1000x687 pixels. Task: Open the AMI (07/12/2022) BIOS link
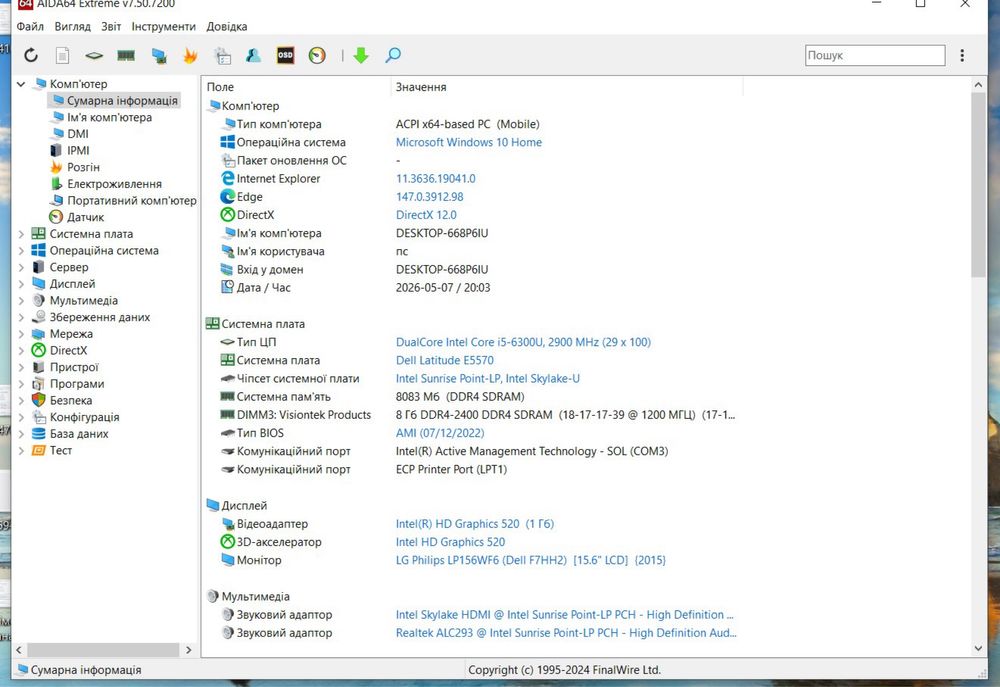[x=439, y=433]
